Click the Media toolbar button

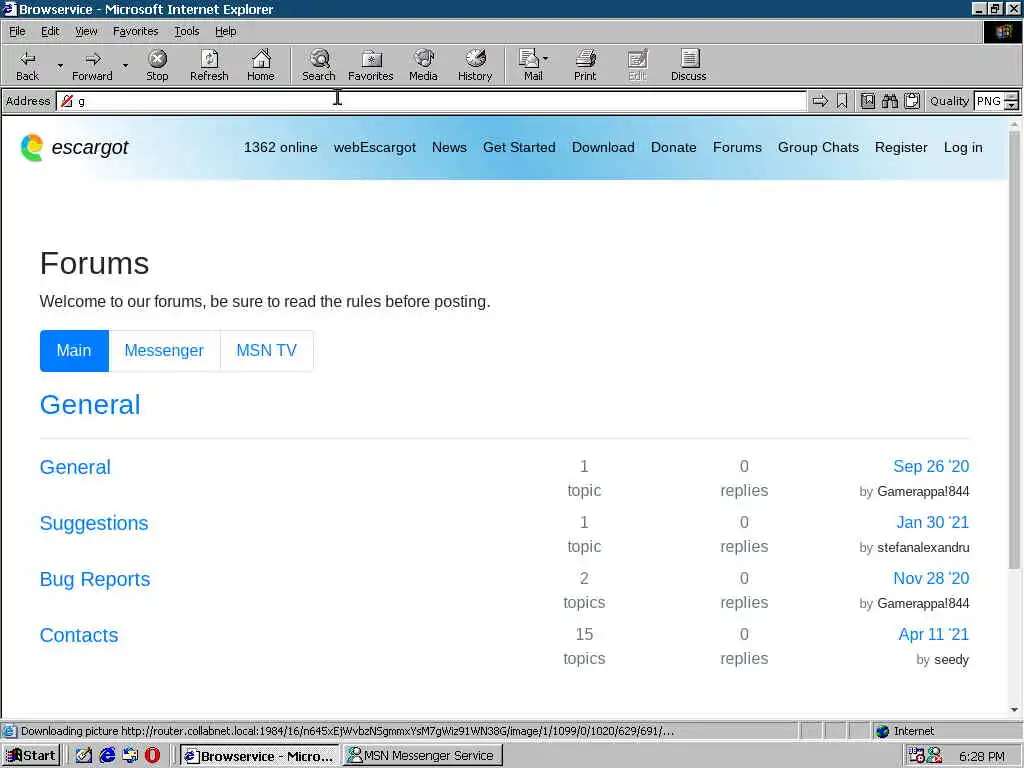pos(423,65)
